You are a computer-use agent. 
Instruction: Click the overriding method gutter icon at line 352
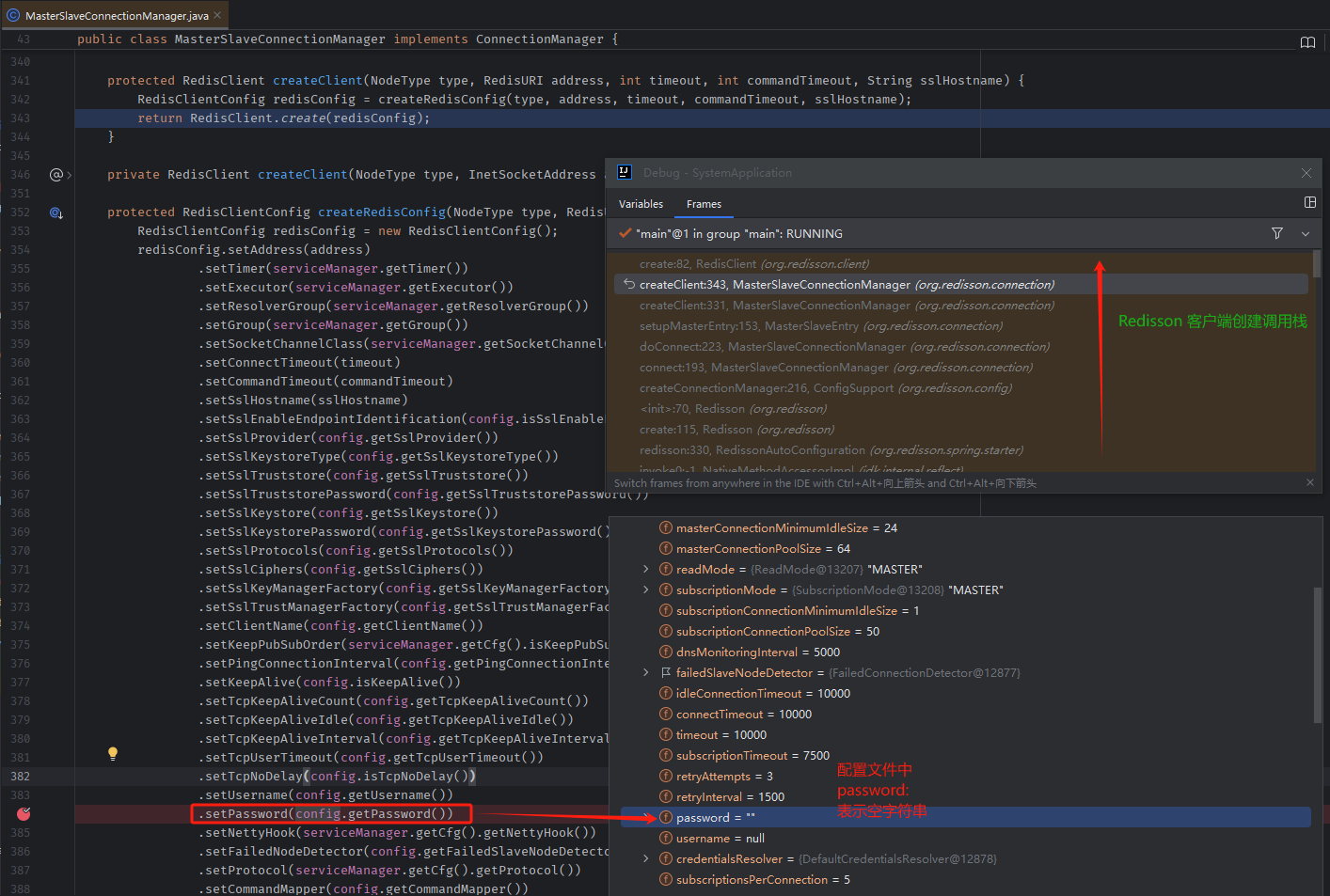55,212
